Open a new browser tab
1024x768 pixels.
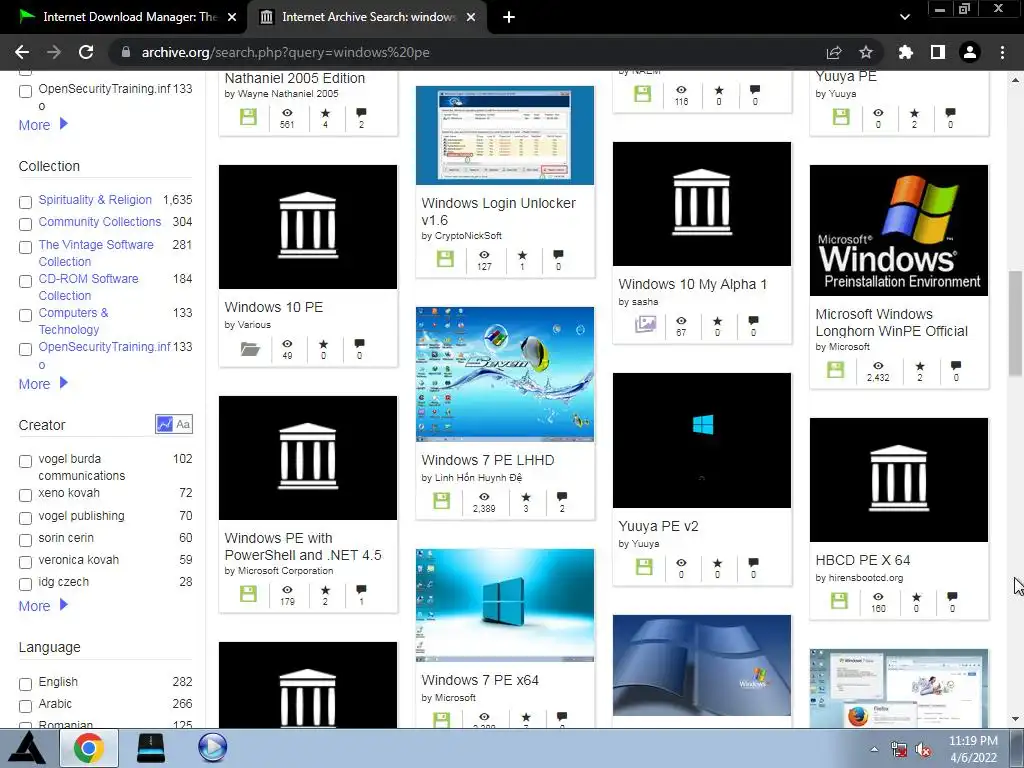click(509, 17)
